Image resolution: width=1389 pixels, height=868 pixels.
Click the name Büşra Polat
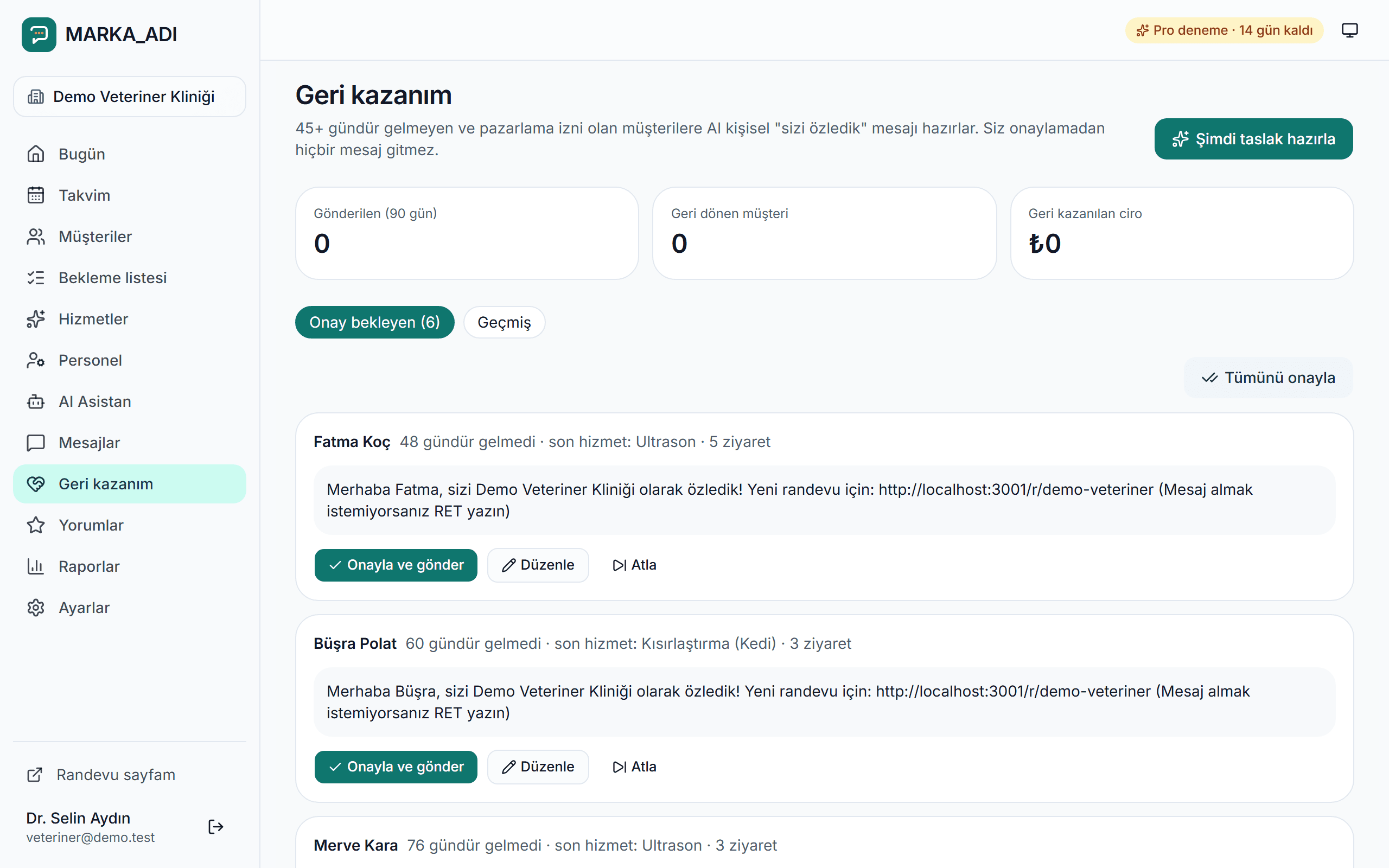355,643
